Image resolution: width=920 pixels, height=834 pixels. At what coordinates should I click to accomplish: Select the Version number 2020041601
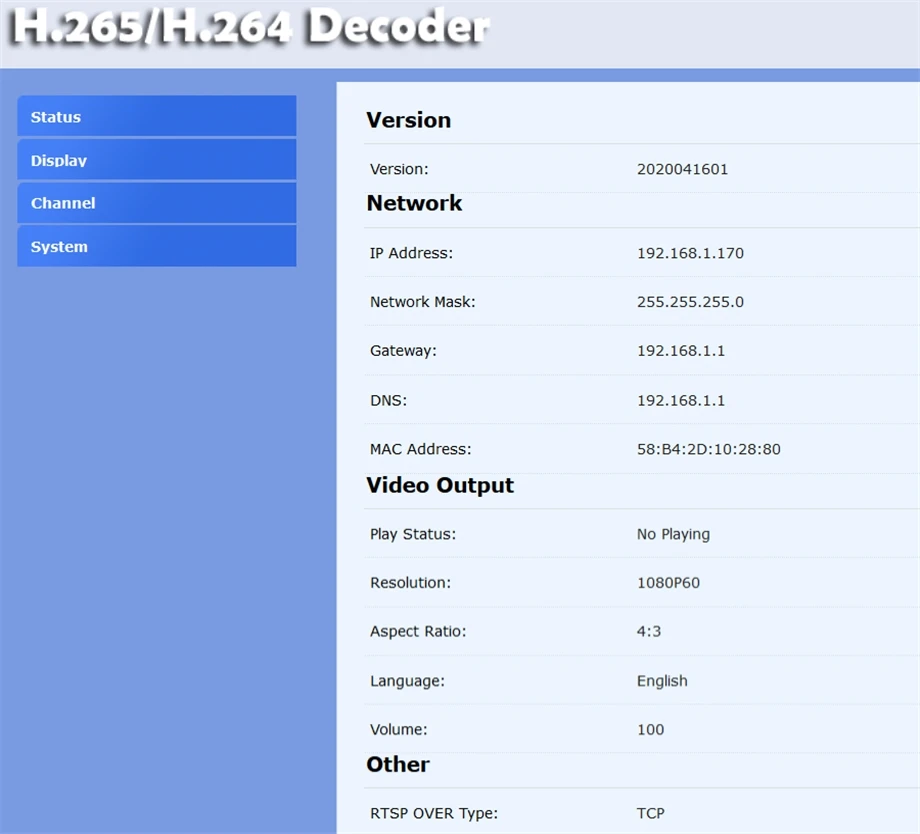(684, 169)
